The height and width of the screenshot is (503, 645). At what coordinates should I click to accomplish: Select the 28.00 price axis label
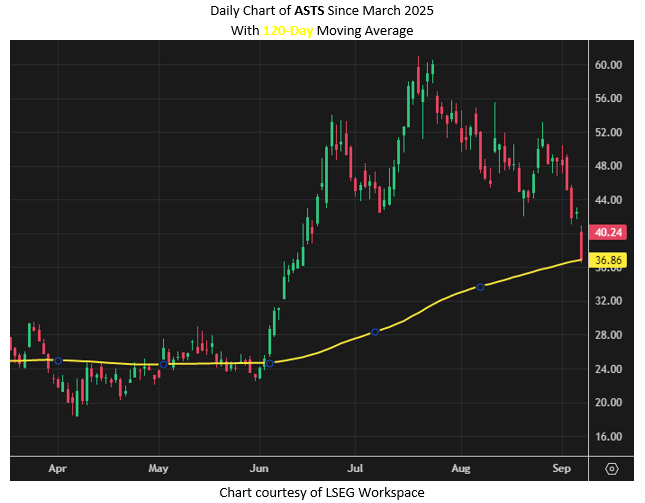pos(608,335)
